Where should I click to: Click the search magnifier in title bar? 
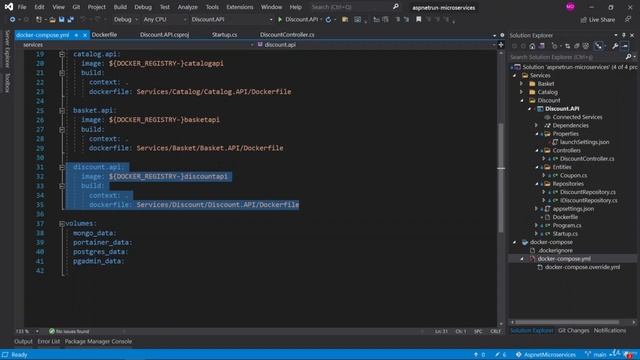[x=396, y=7]
